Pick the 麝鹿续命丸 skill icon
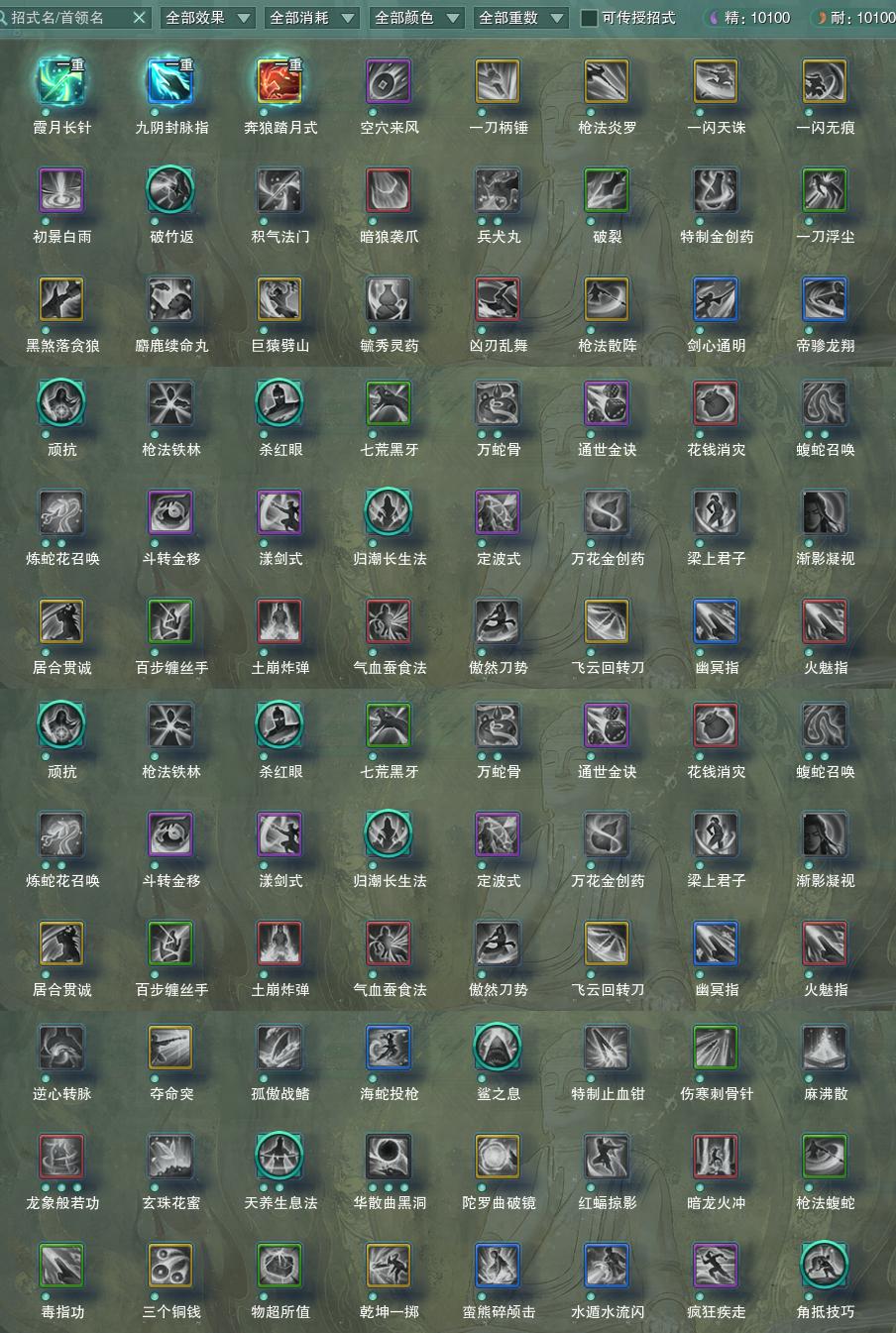 tap(171, 299)
